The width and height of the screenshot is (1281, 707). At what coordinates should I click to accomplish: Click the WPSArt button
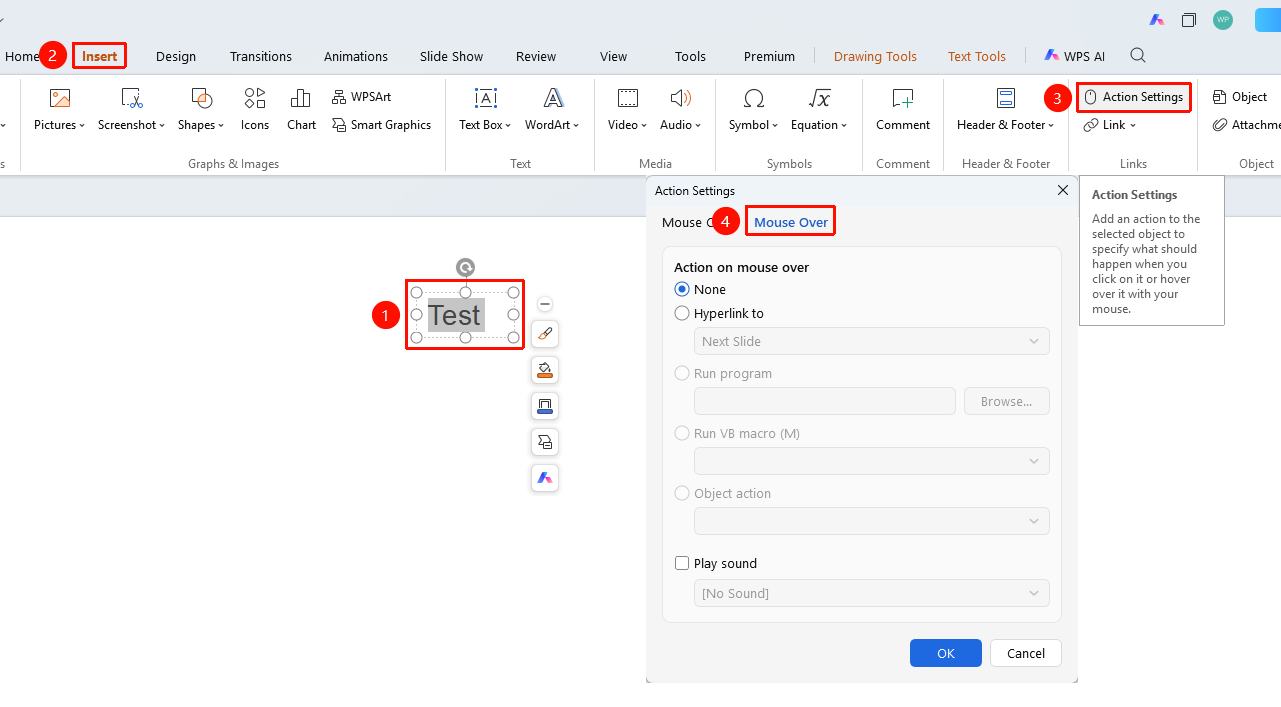coord(362,97)
